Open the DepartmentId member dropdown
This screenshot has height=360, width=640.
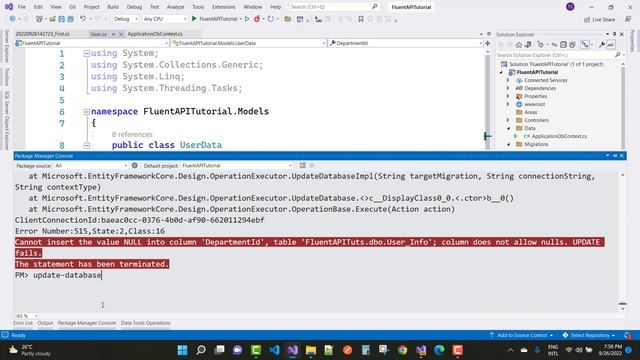(x=405, y=43)
